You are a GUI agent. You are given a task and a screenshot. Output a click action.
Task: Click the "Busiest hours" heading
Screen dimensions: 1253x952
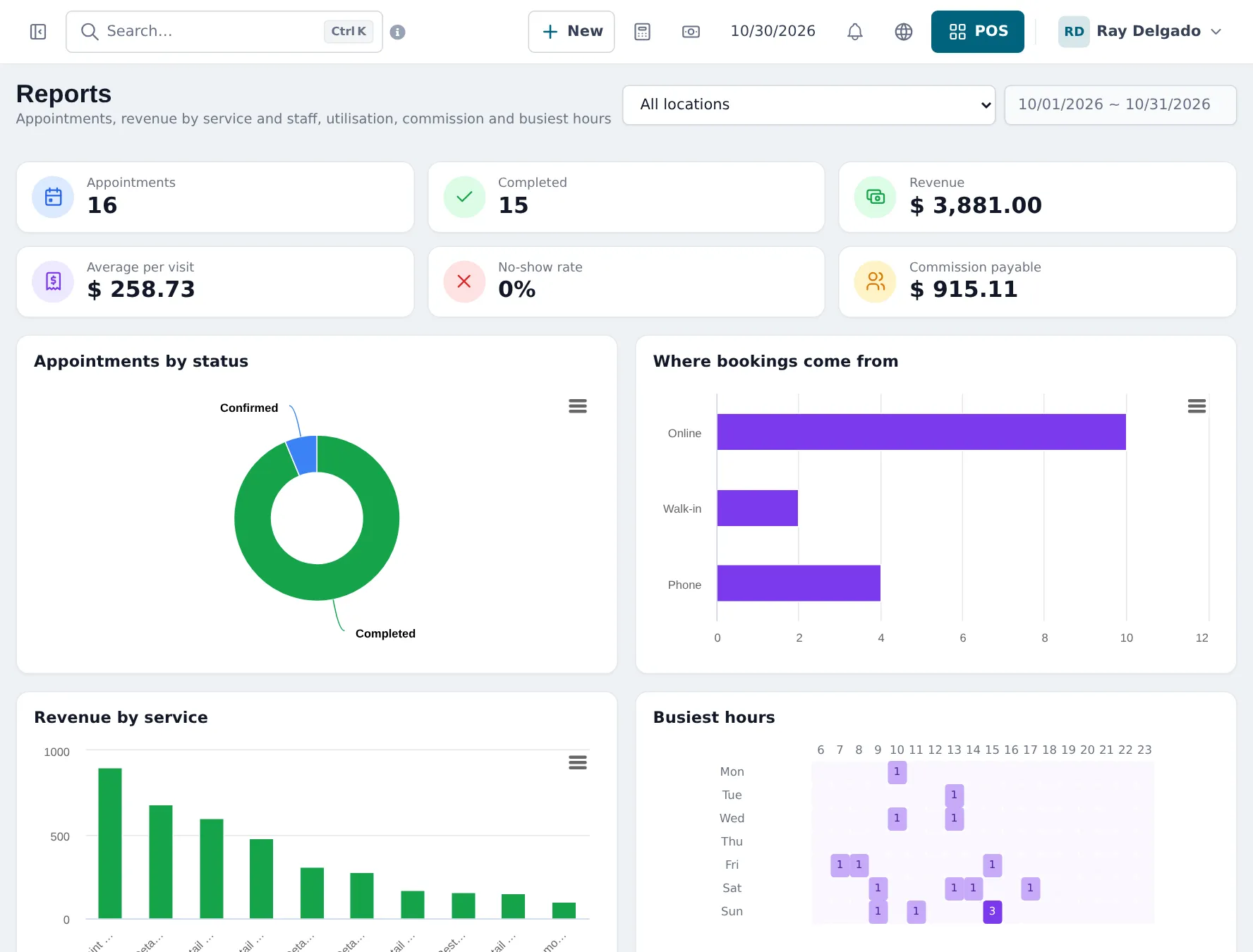click(714, 717)
